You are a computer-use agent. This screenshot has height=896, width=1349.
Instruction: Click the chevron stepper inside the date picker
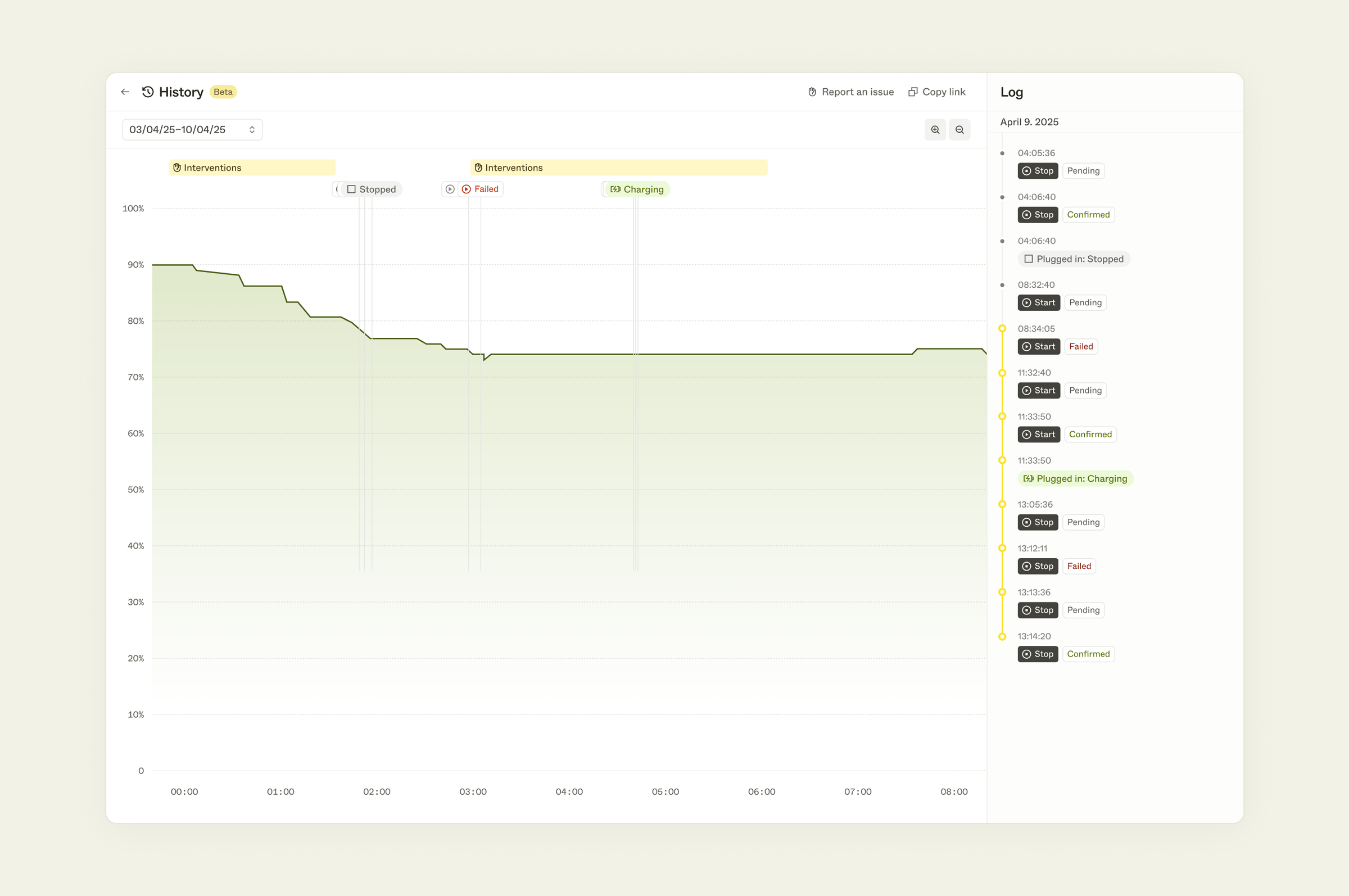point(252,130)
